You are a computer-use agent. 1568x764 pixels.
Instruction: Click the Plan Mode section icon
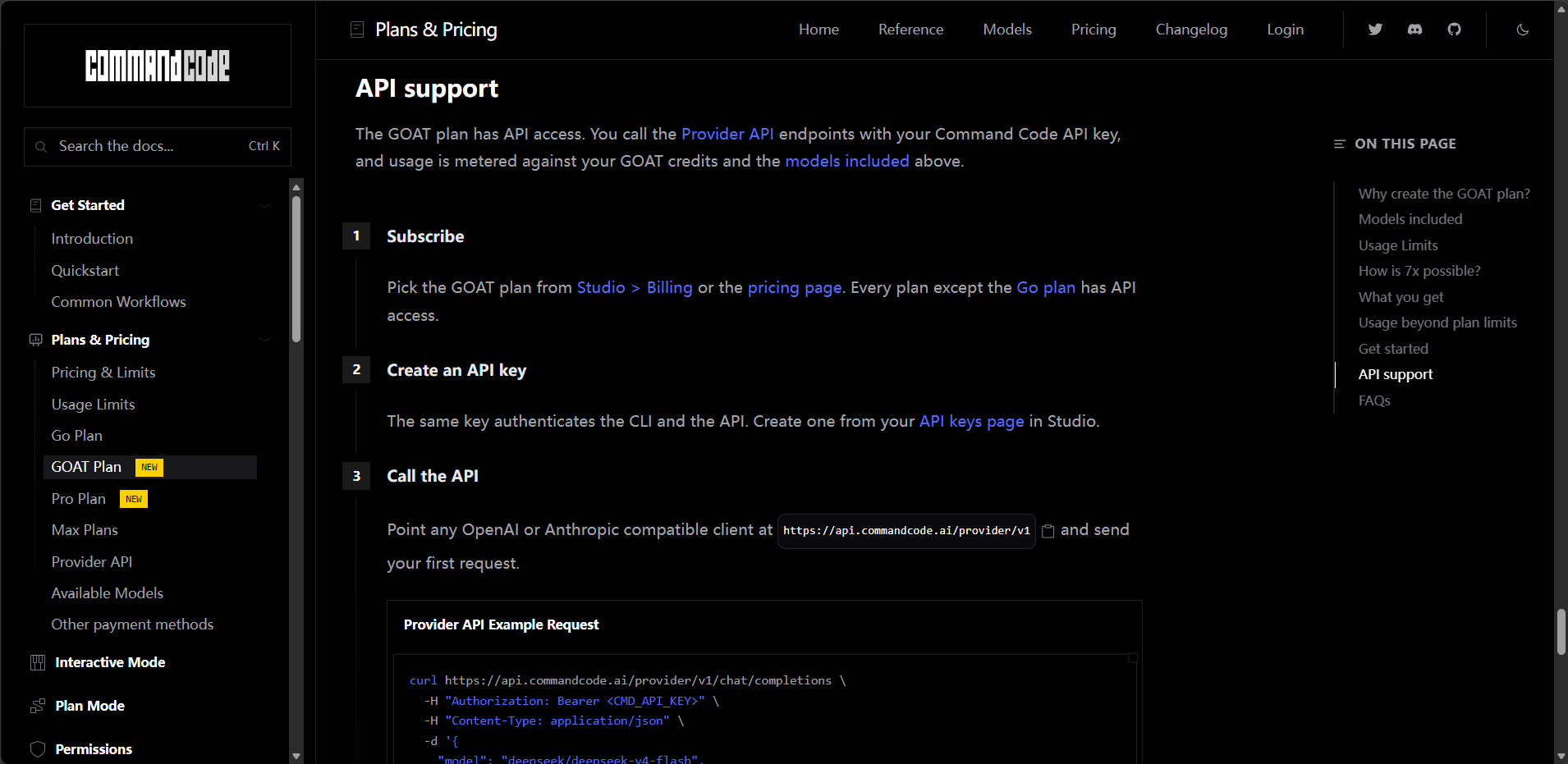click(38, 706)
